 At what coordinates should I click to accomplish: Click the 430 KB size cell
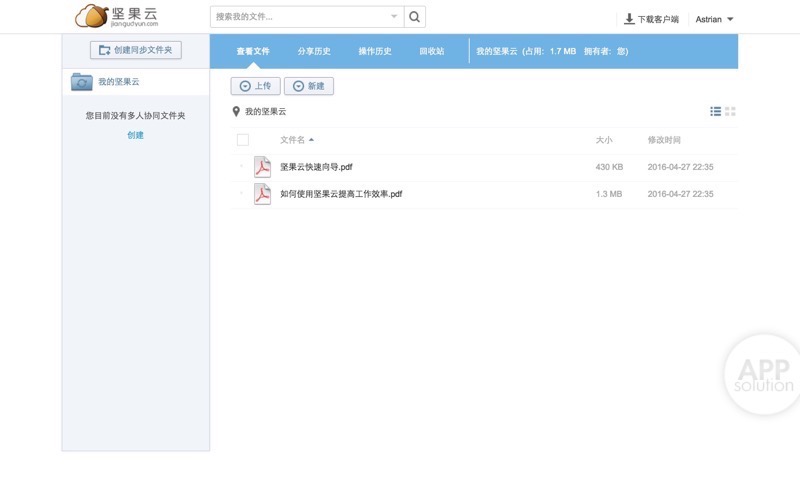(x=609, y=167)
